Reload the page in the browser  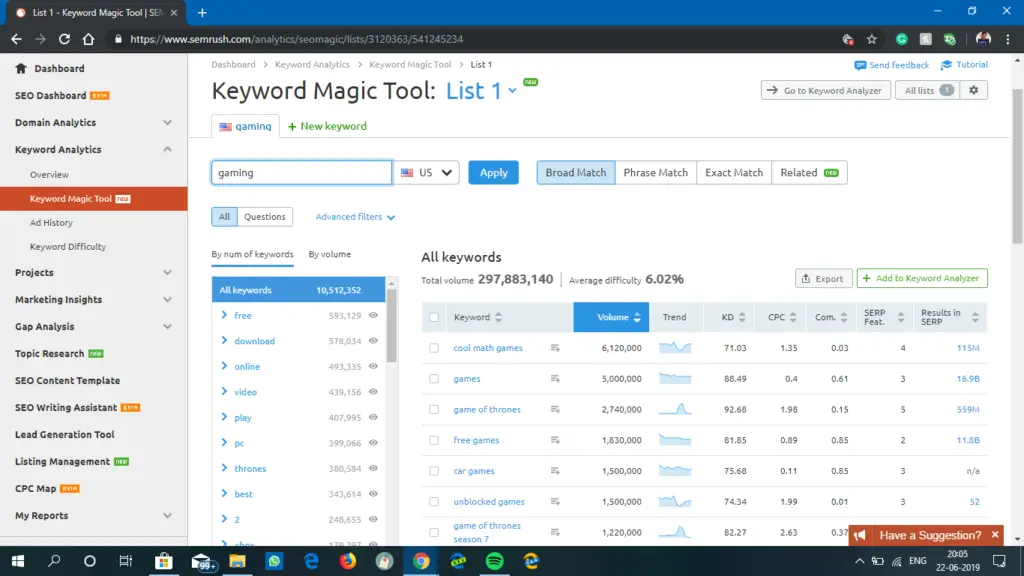(64, 39)
